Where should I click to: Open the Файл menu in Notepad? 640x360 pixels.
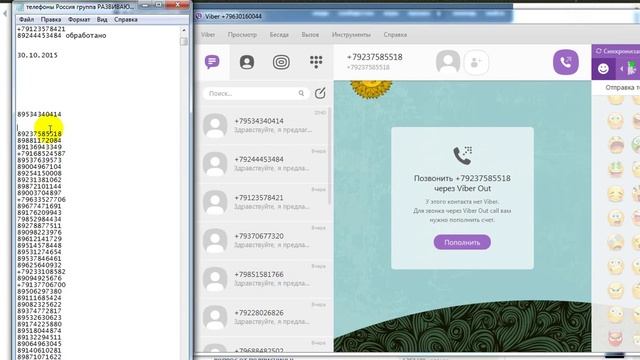(x=27, y=19)
